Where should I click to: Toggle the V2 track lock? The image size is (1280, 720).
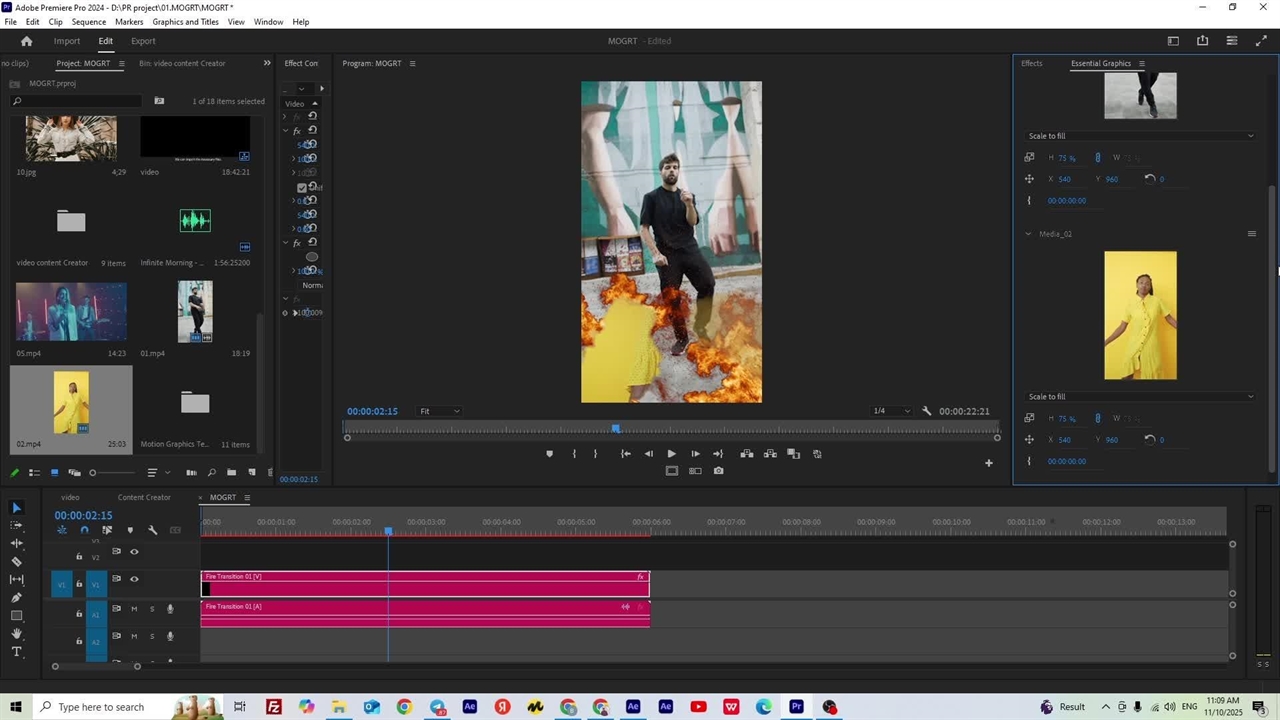point(79,556)
